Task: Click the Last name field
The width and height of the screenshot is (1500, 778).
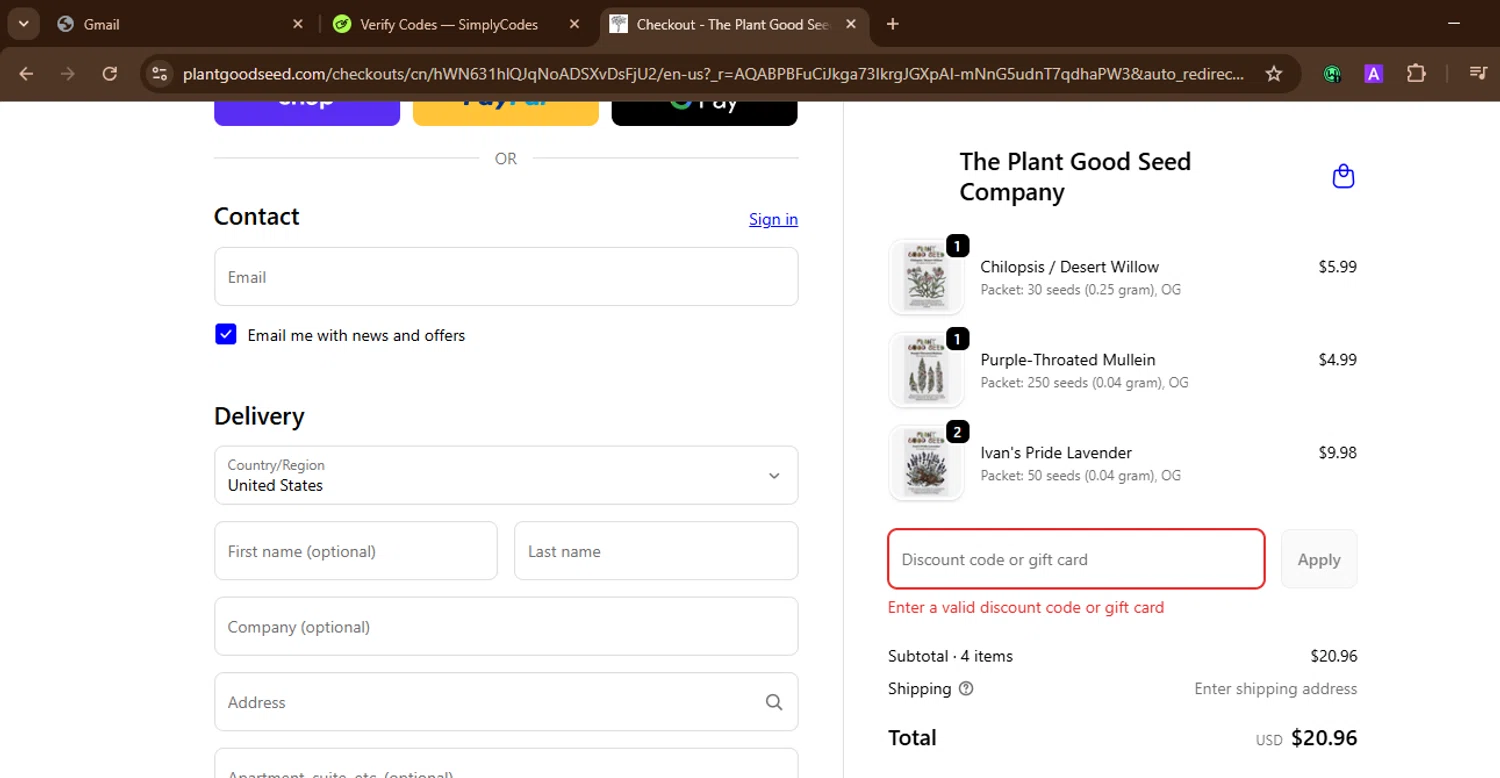Action: (x=656, y=551)
